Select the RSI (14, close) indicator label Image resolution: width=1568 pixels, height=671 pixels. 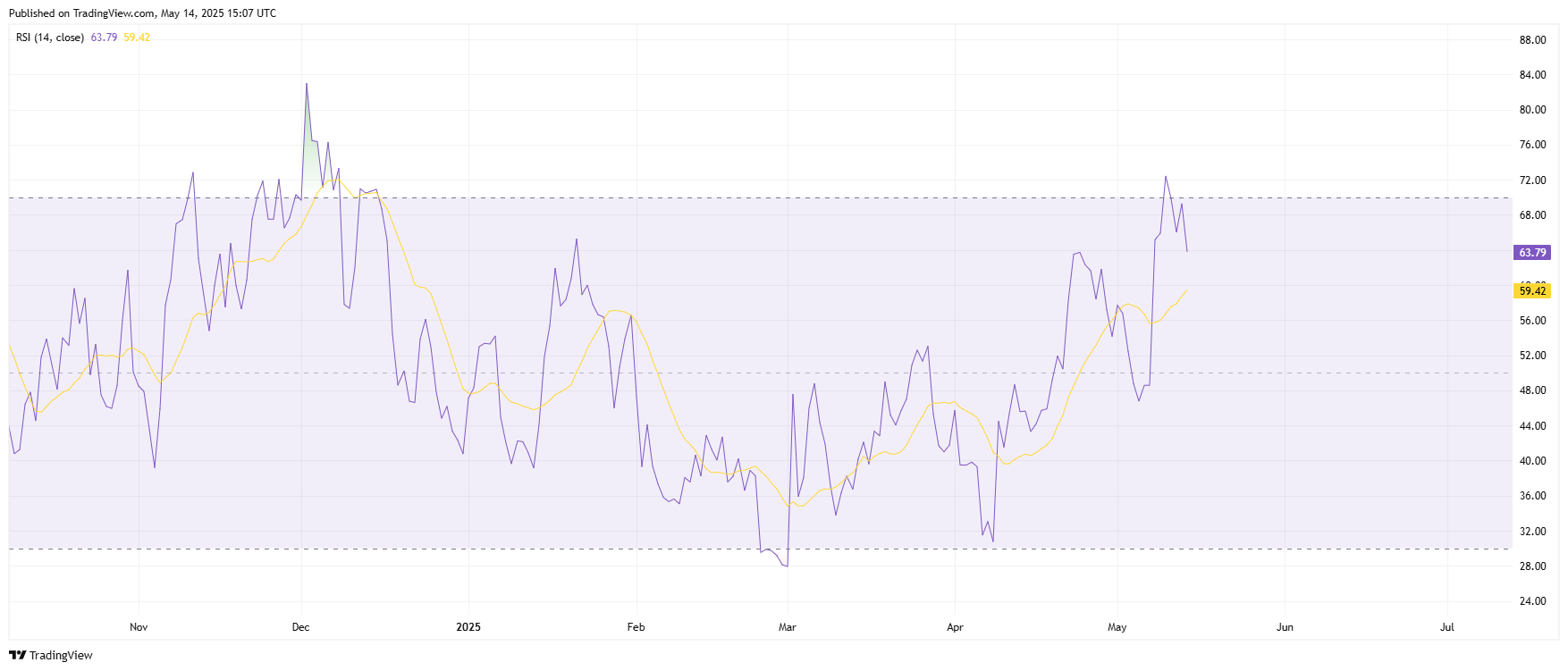coord(50,38)
